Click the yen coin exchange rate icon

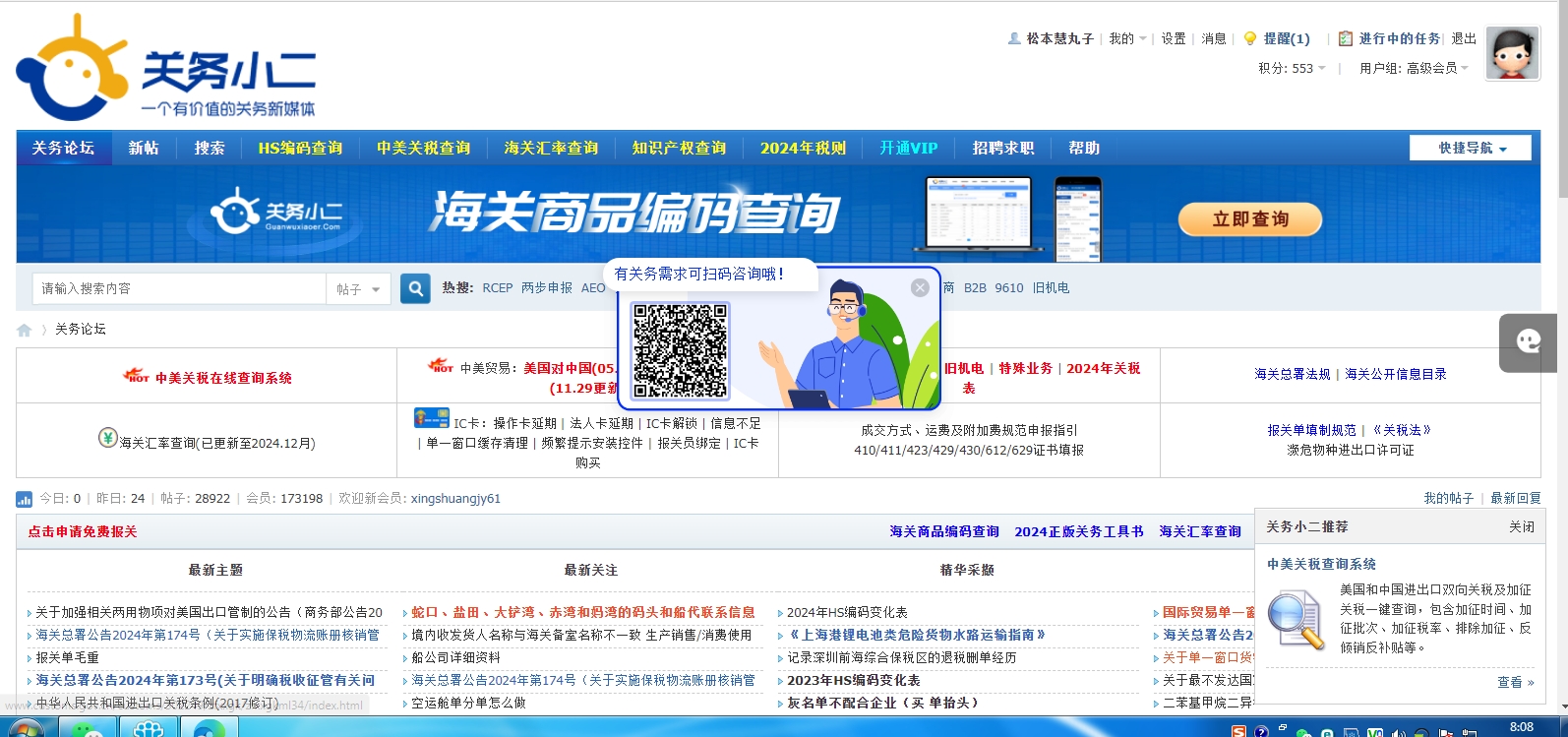(x=108, y=437)
